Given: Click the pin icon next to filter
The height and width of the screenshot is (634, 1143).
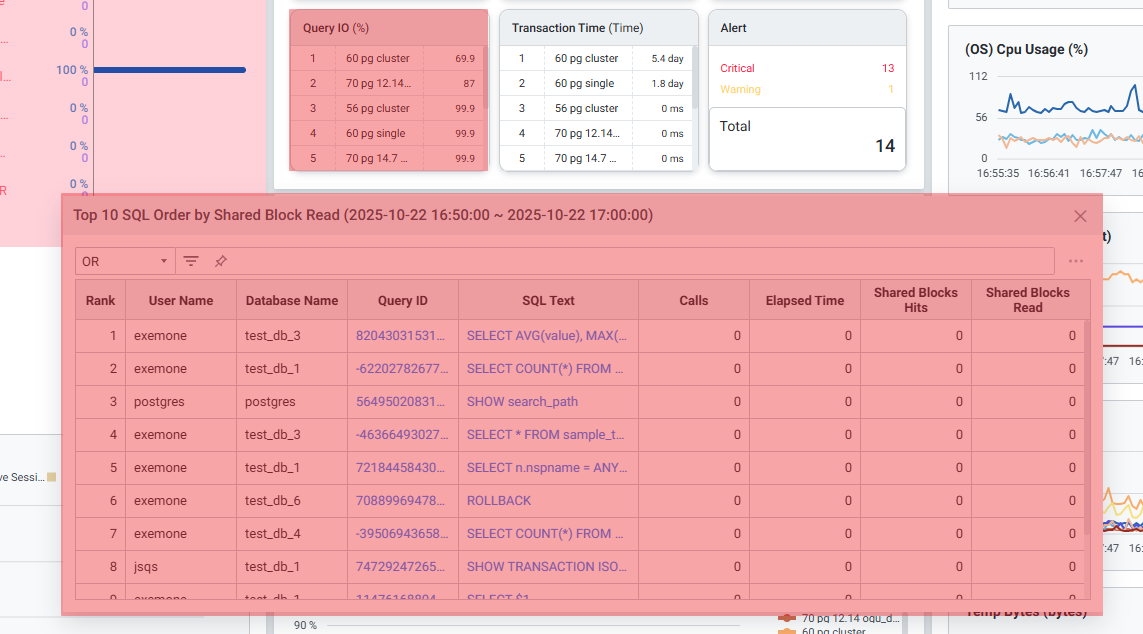Looking at the screenshot, I should (221, 261).
